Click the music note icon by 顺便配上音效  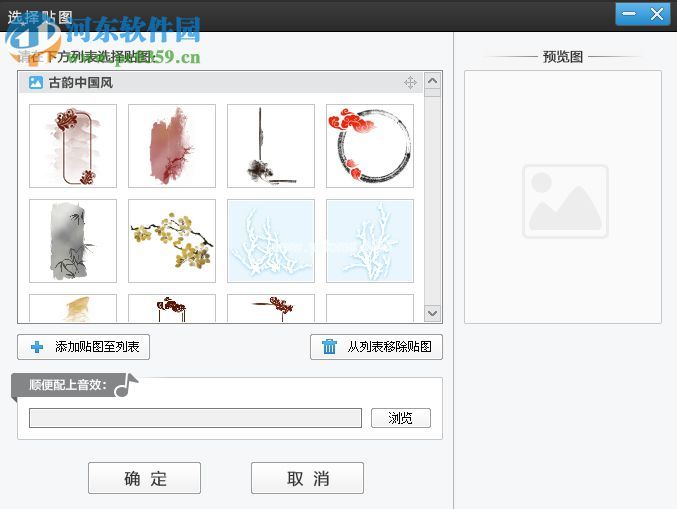126,385
